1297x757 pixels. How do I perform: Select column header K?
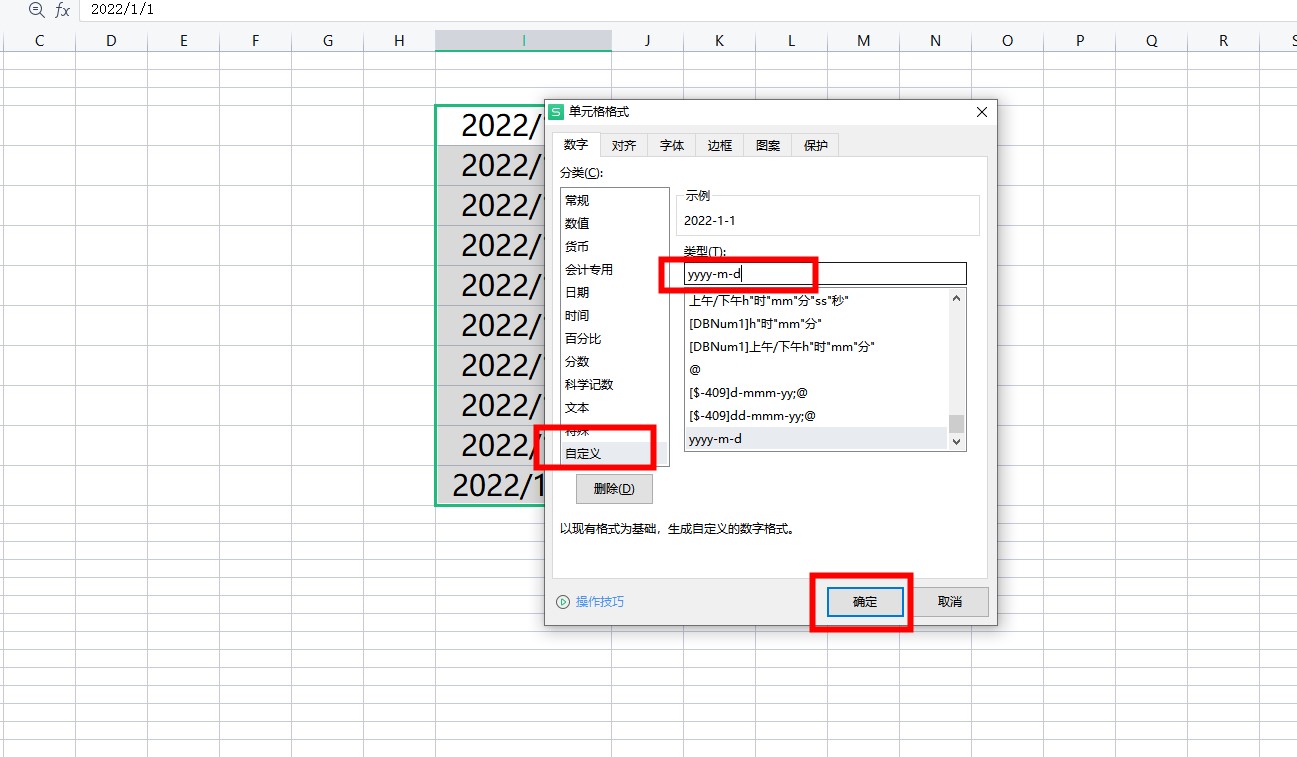719,41
